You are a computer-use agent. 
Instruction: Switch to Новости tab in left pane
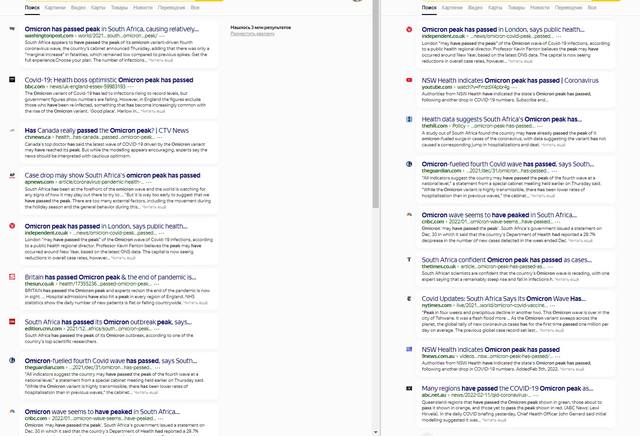[x=143, y=7]
